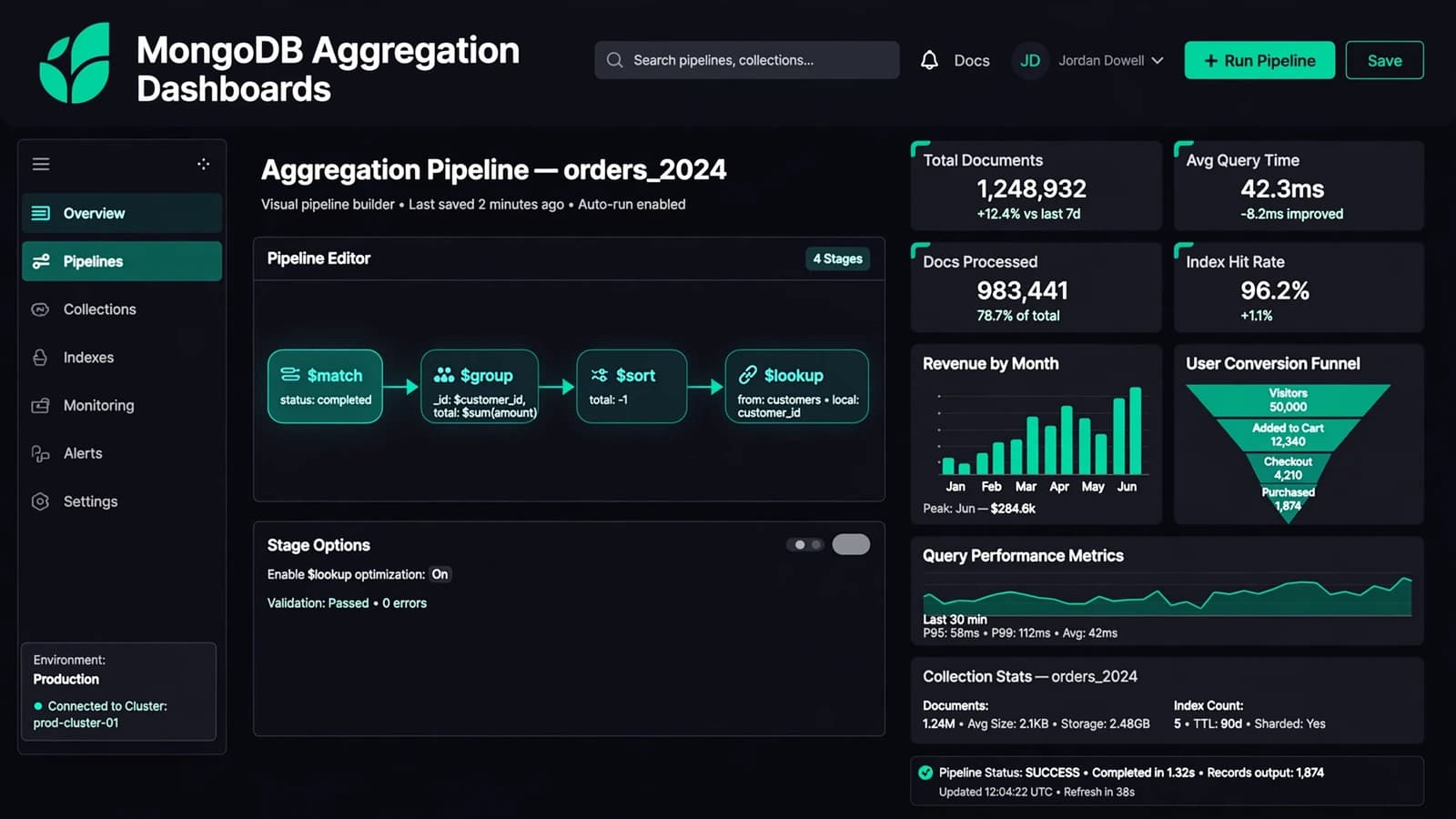Open the Settings menu item
This screenshot has height=819, width=1456.
[x=122, y=501]
